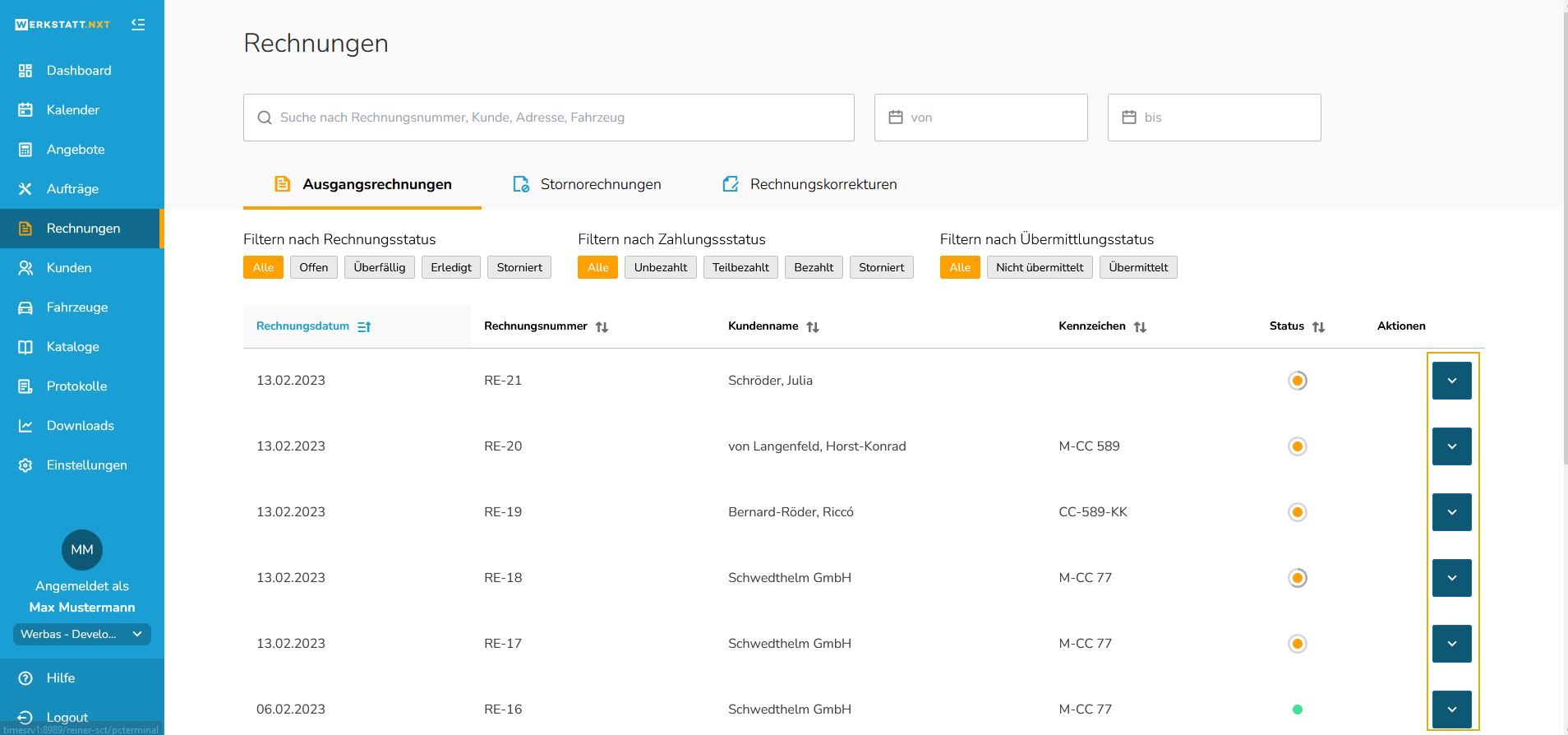Click license plate 'CC-589-KK'

tap(1093, 512)
